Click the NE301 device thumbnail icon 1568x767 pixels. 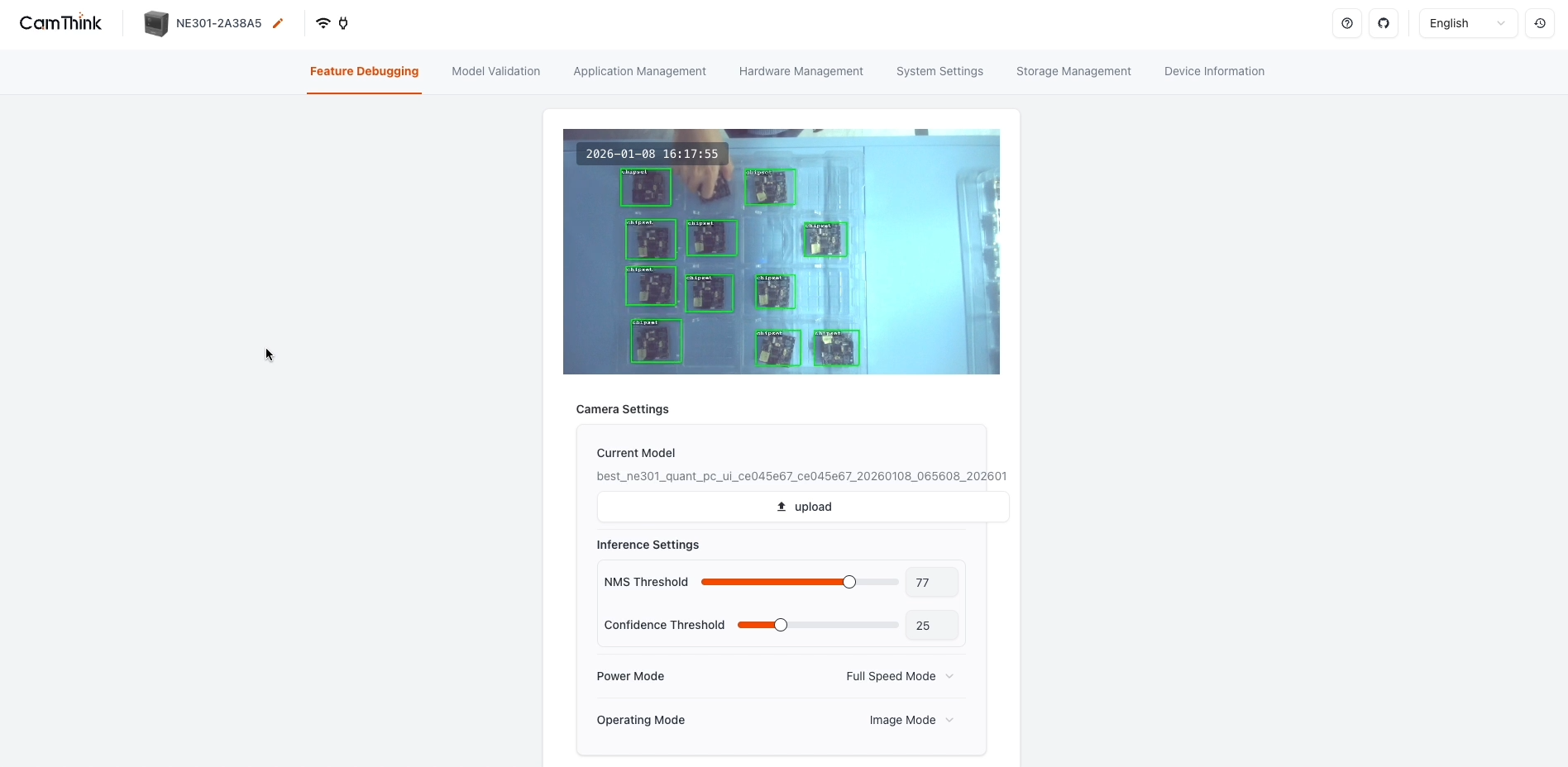155,23
